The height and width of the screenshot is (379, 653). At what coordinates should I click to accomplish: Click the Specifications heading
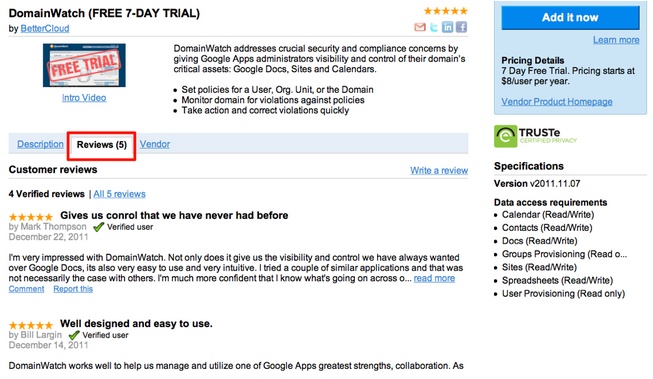coord(528,166)
